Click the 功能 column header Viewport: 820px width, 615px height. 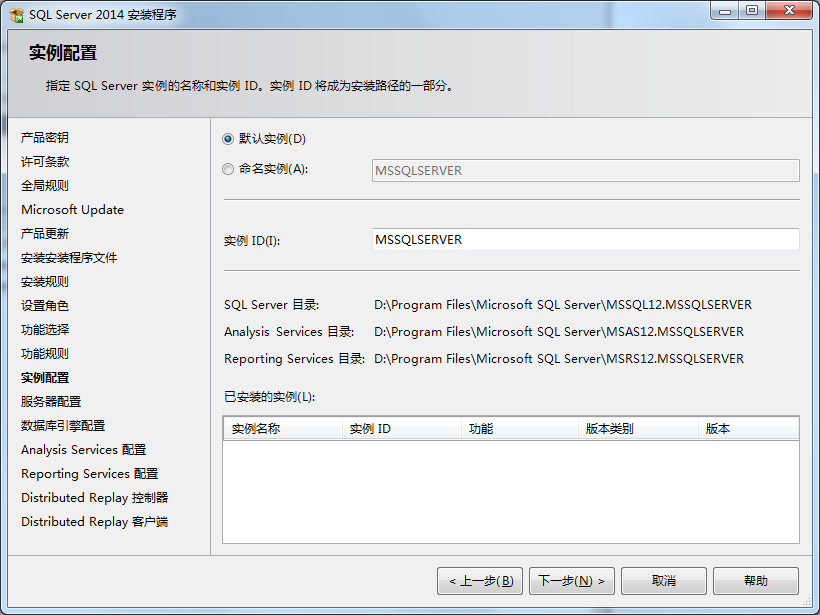click(x=520, y=429)
